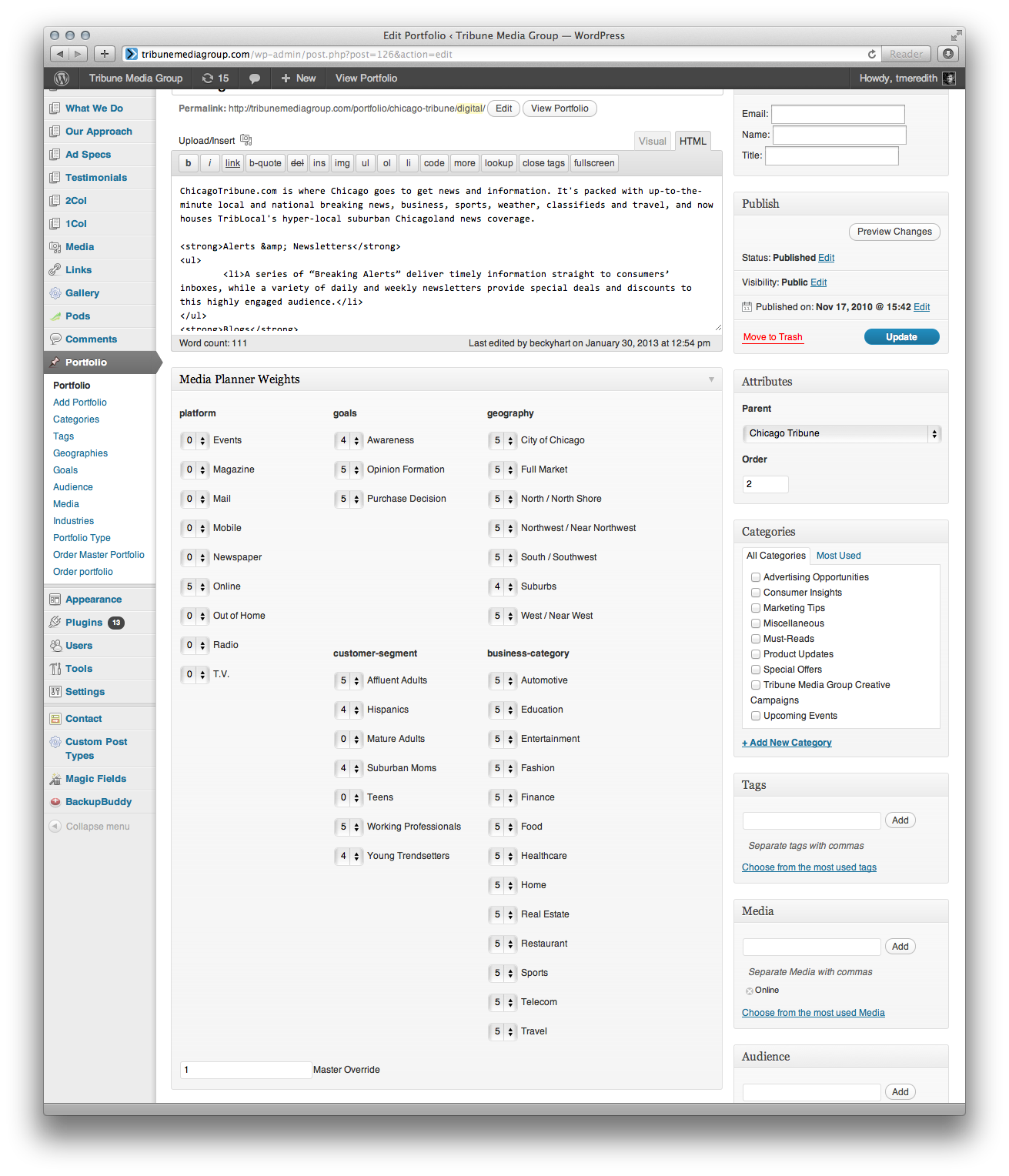This screenshot has height=1176, width=1009.
Task: Check the Advertising Opportunities category
Action: coord(756,577)
